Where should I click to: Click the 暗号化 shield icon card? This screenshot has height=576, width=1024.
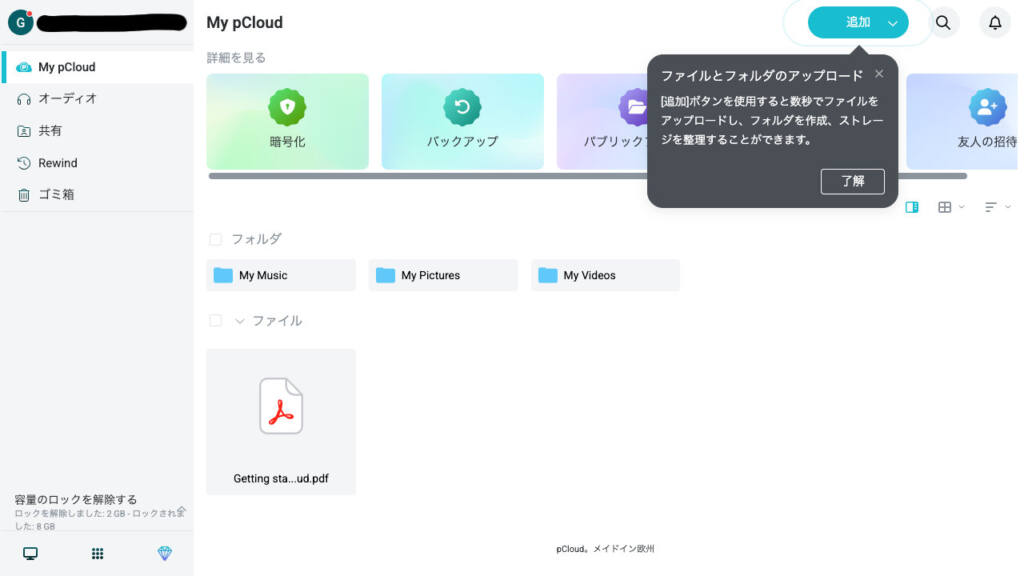click(x=287, y=121)
